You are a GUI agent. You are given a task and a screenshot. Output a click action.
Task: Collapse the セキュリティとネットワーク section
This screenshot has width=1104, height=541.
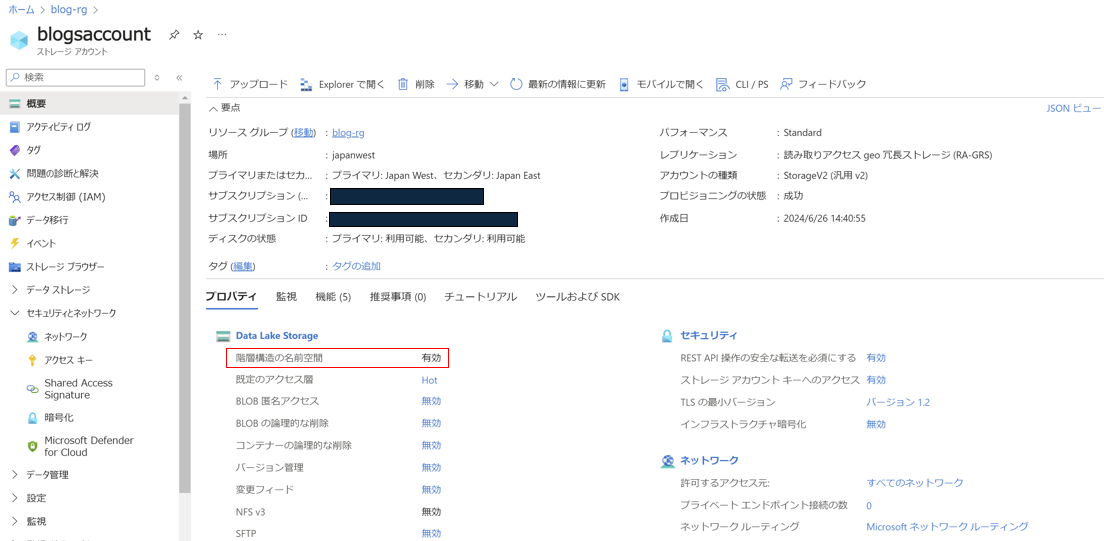pos(15,313)
